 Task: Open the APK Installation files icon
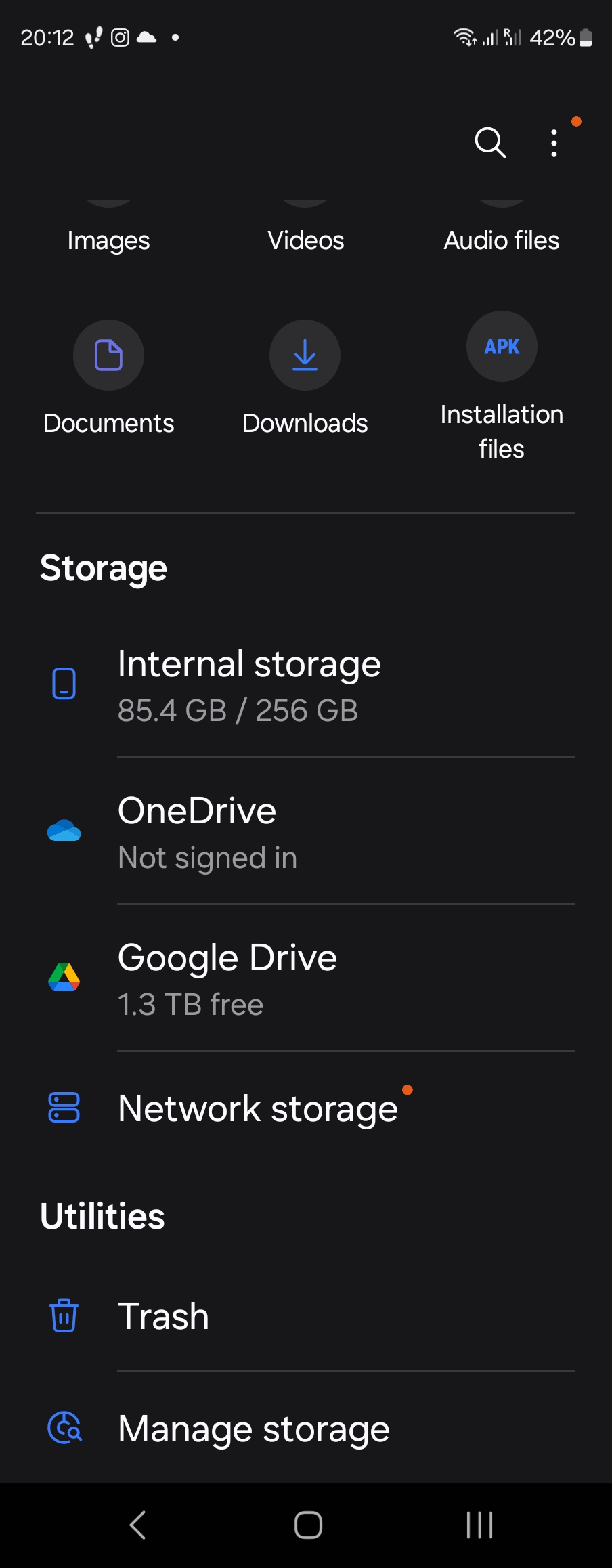(502, 347)
